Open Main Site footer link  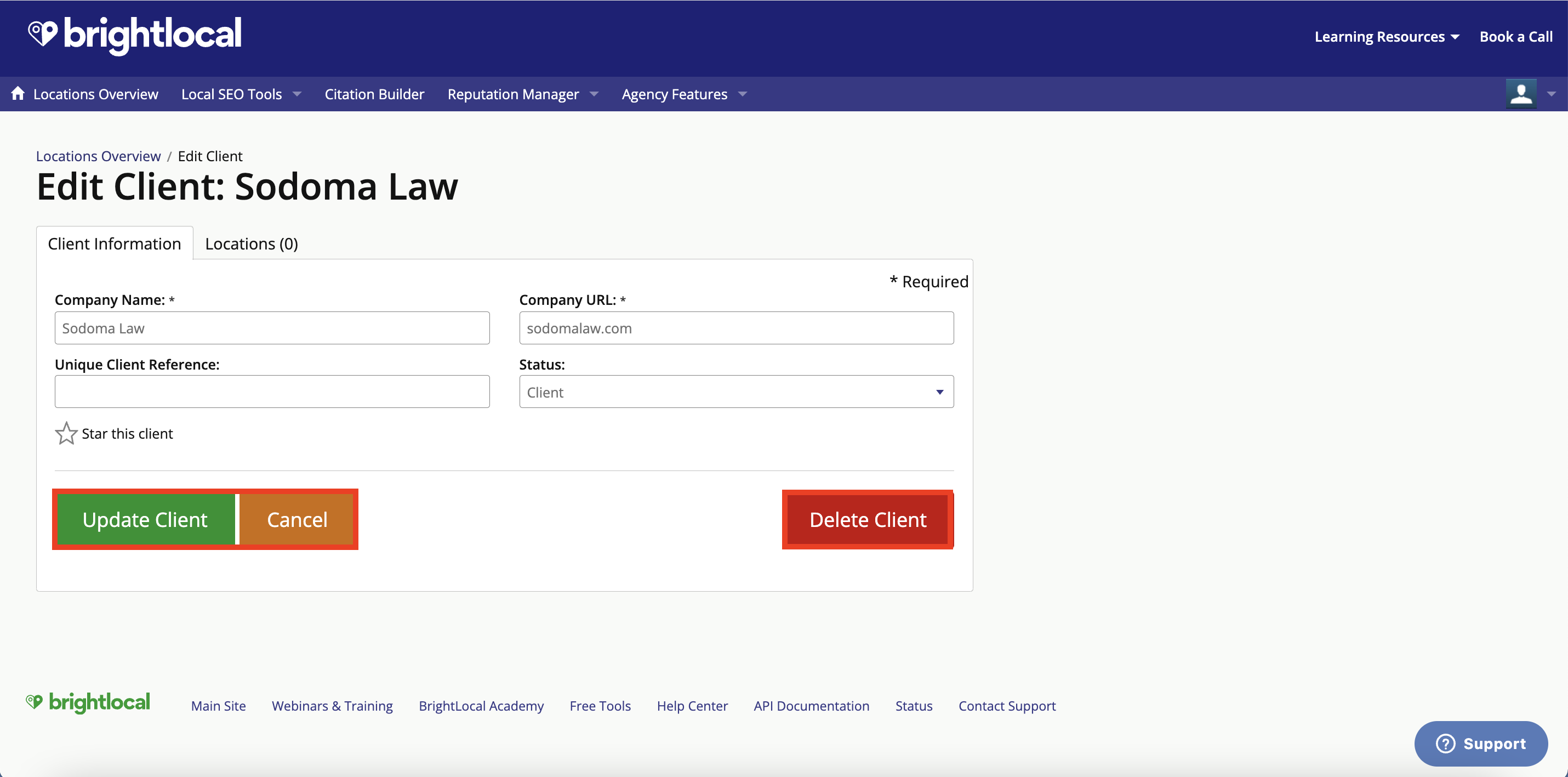point(219,706)
